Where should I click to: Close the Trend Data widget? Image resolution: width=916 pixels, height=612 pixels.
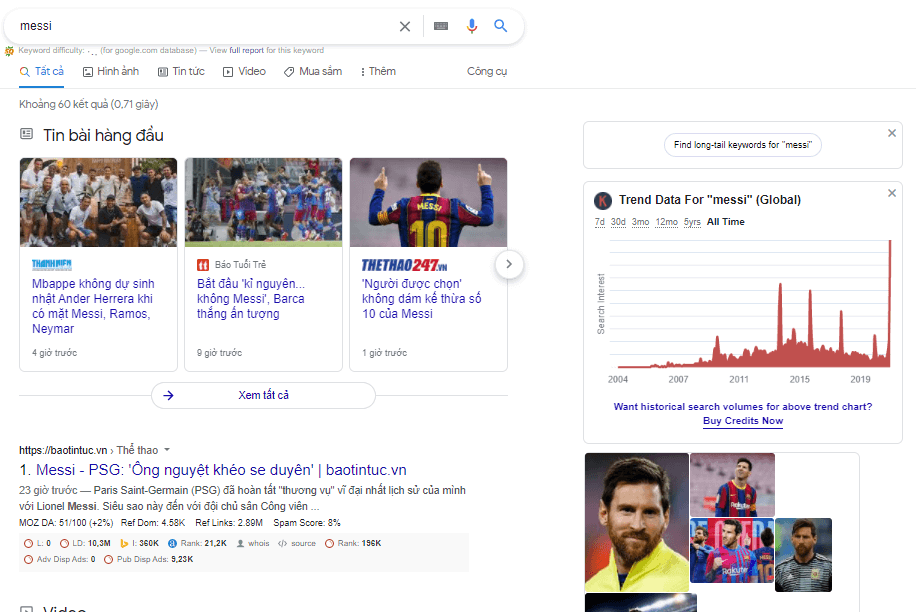[891, 193]
